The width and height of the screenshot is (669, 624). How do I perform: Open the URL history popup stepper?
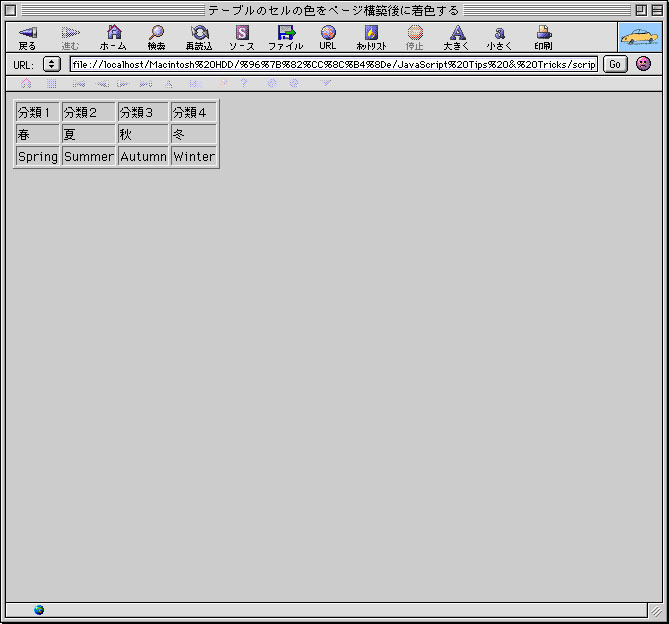[51, 64]
